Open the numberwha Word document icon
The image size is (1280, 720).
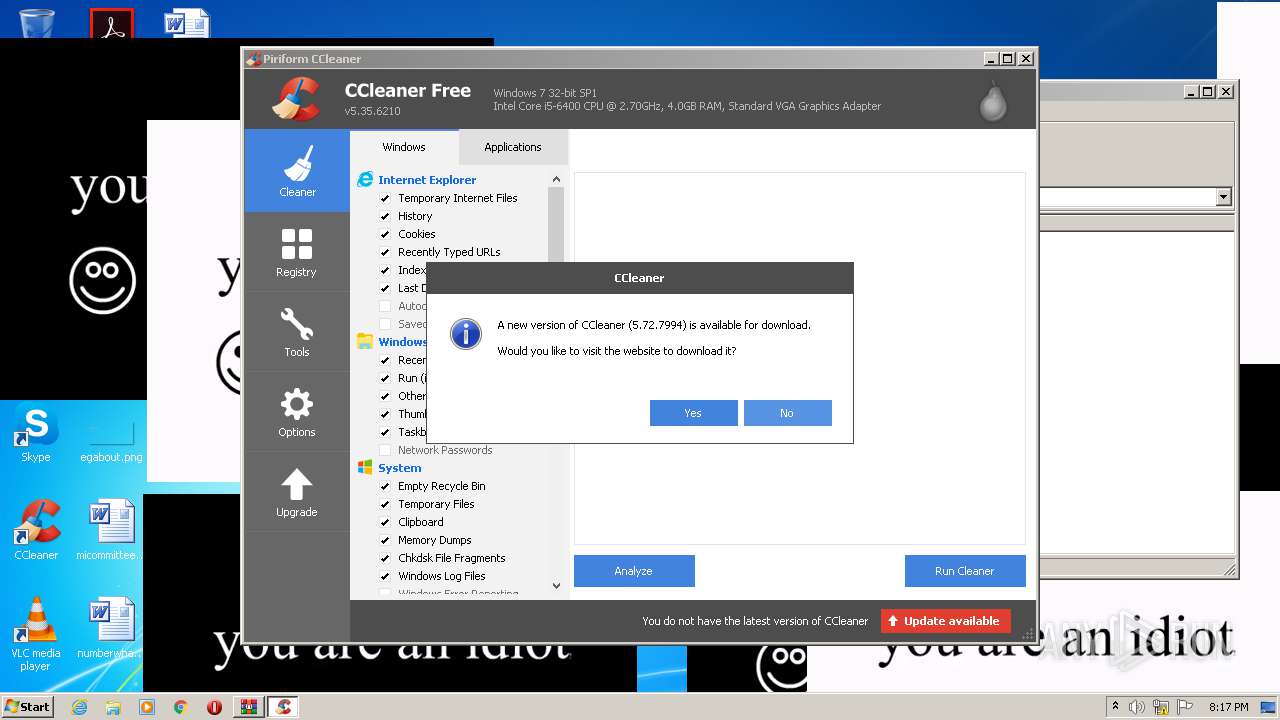pos(111,627)
